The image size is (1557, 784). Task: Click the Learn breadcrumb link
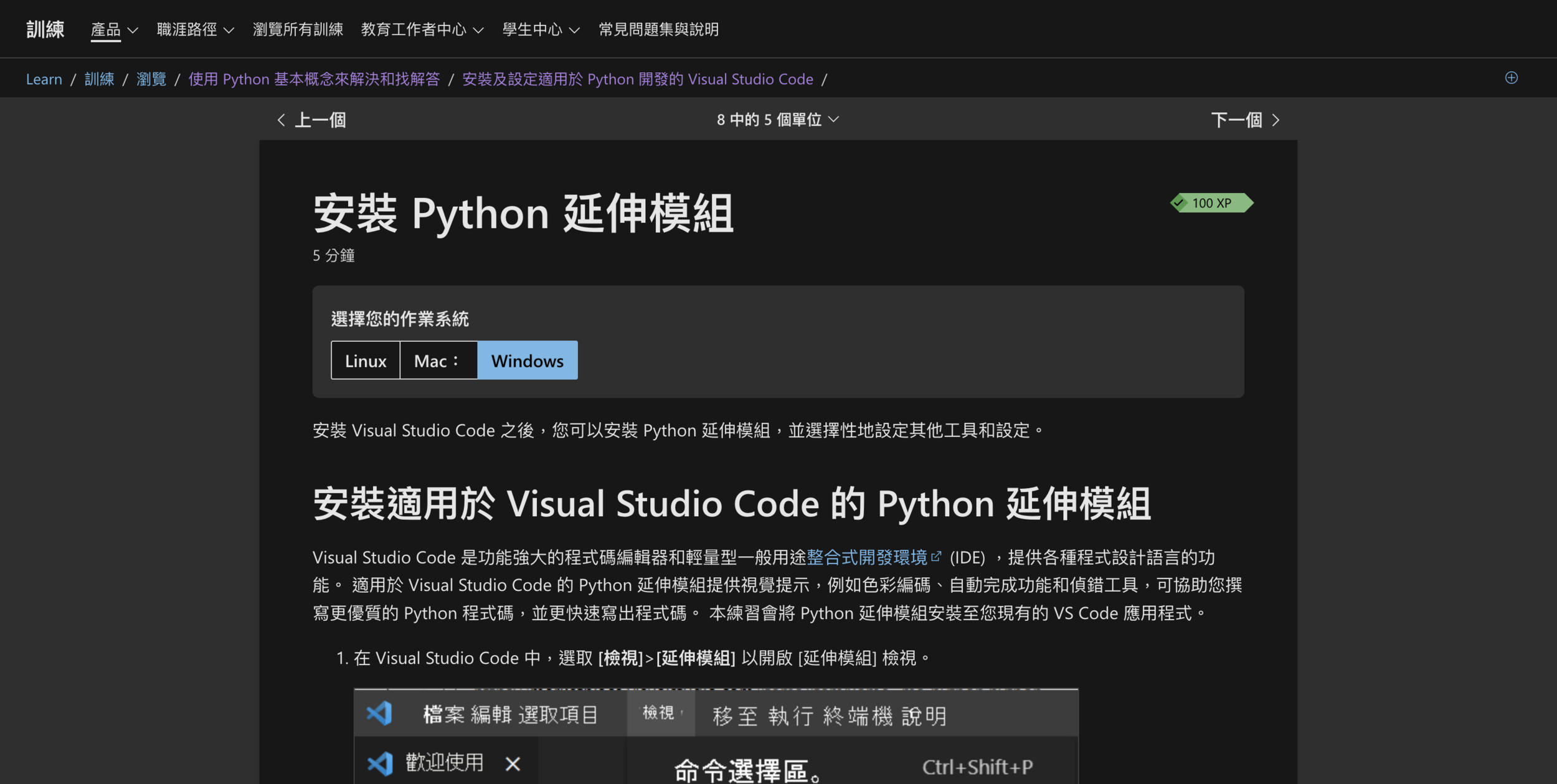(44, 79)
